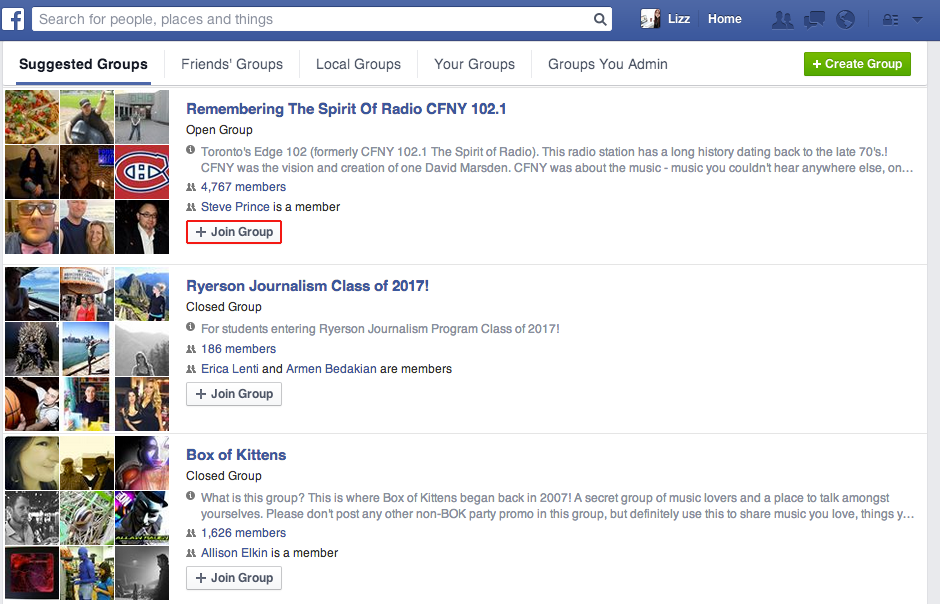Open Armen Bedakian's profile link
The height and width of the screenshot is (604, 940).
[332, 369]
